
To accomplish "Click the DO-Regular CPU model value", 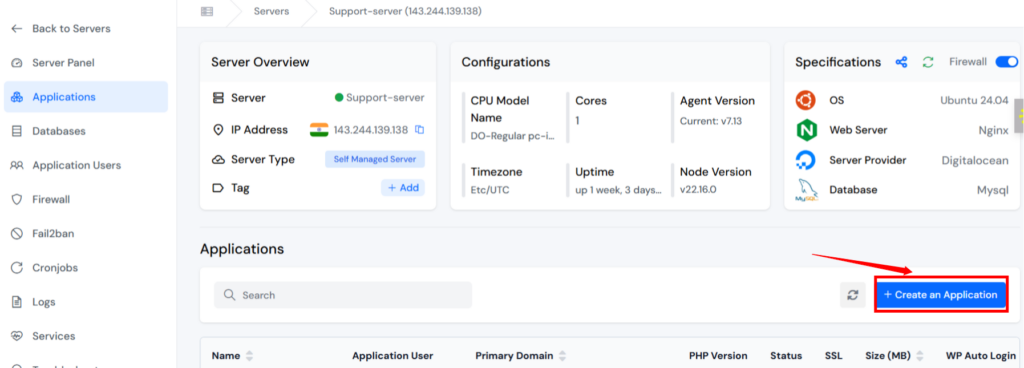I will tap(513, 137).
